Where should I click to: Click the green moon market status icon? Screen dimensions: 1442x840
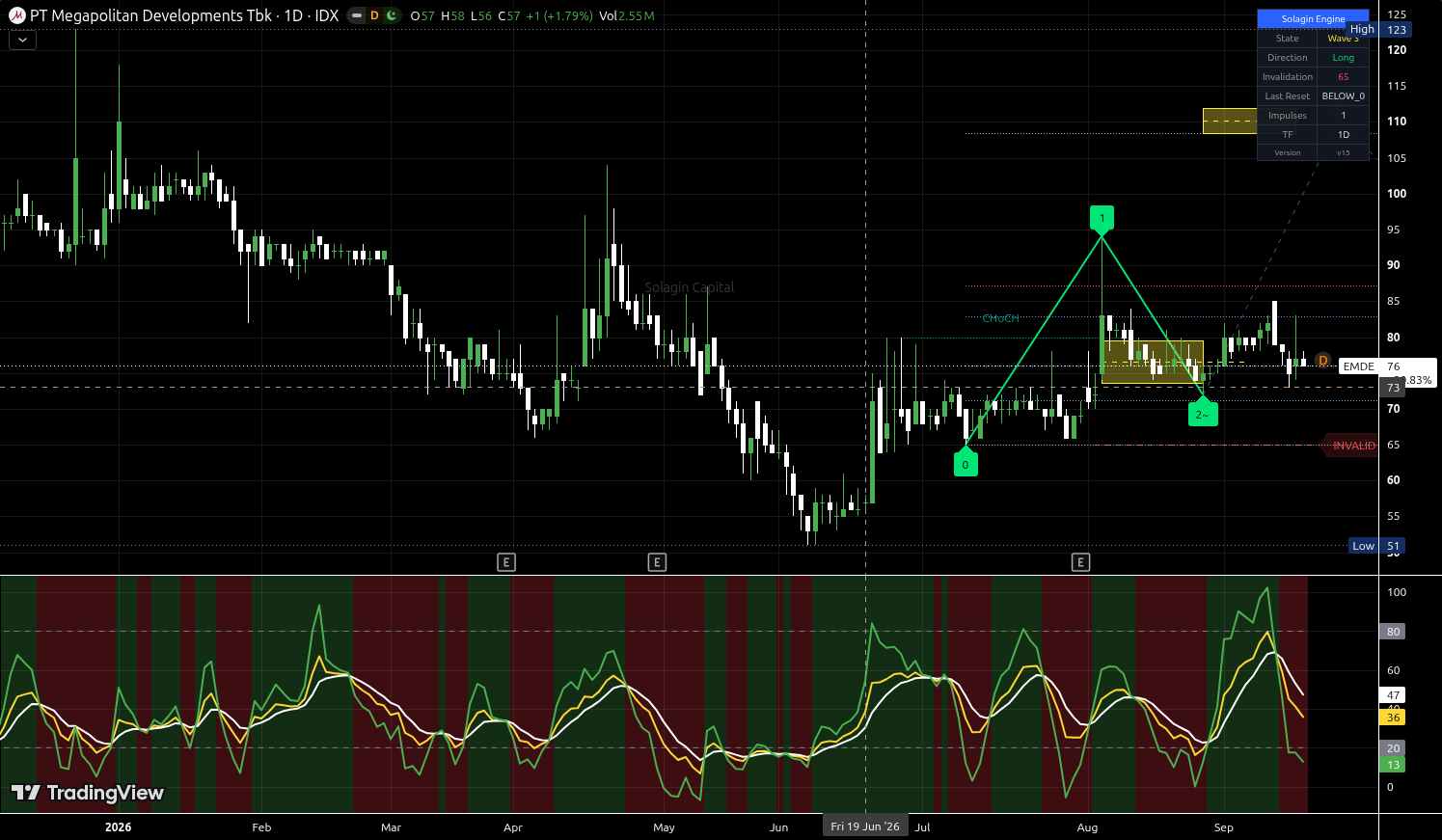point(391,15)
